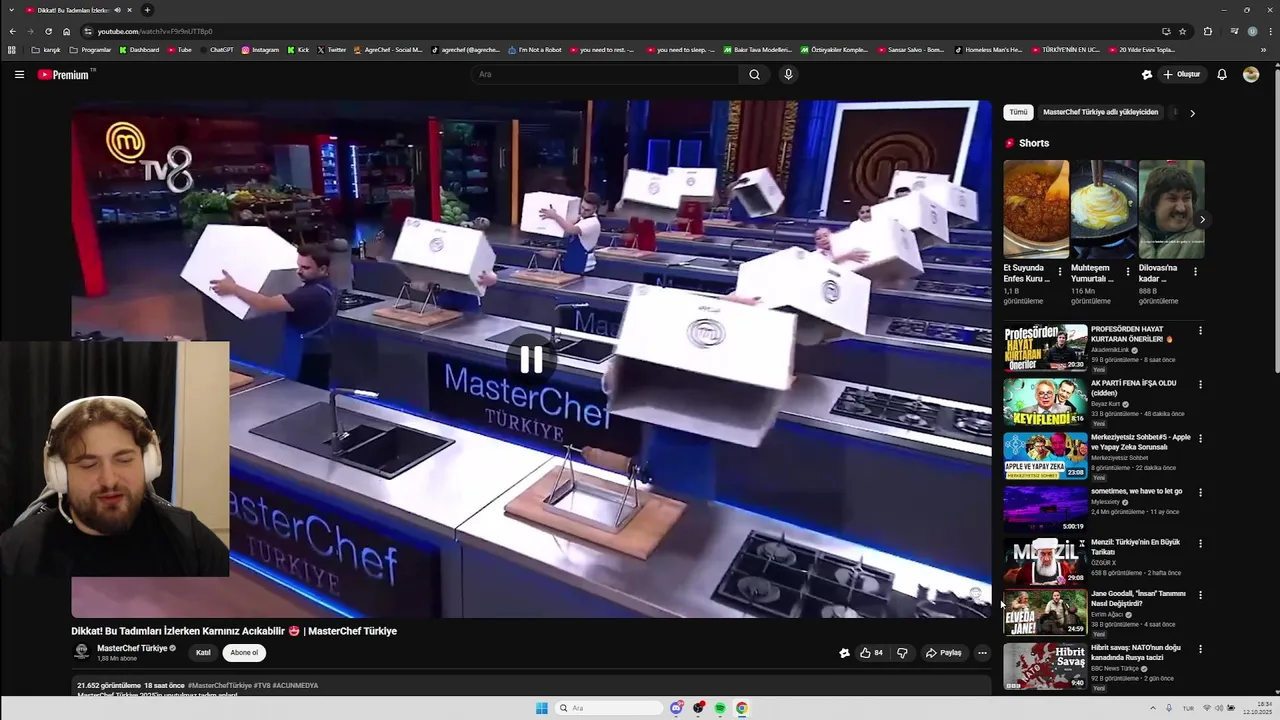Open the Chrome extensions puzzle icon
The image size is (1280, 720).
pos(1207,31)
